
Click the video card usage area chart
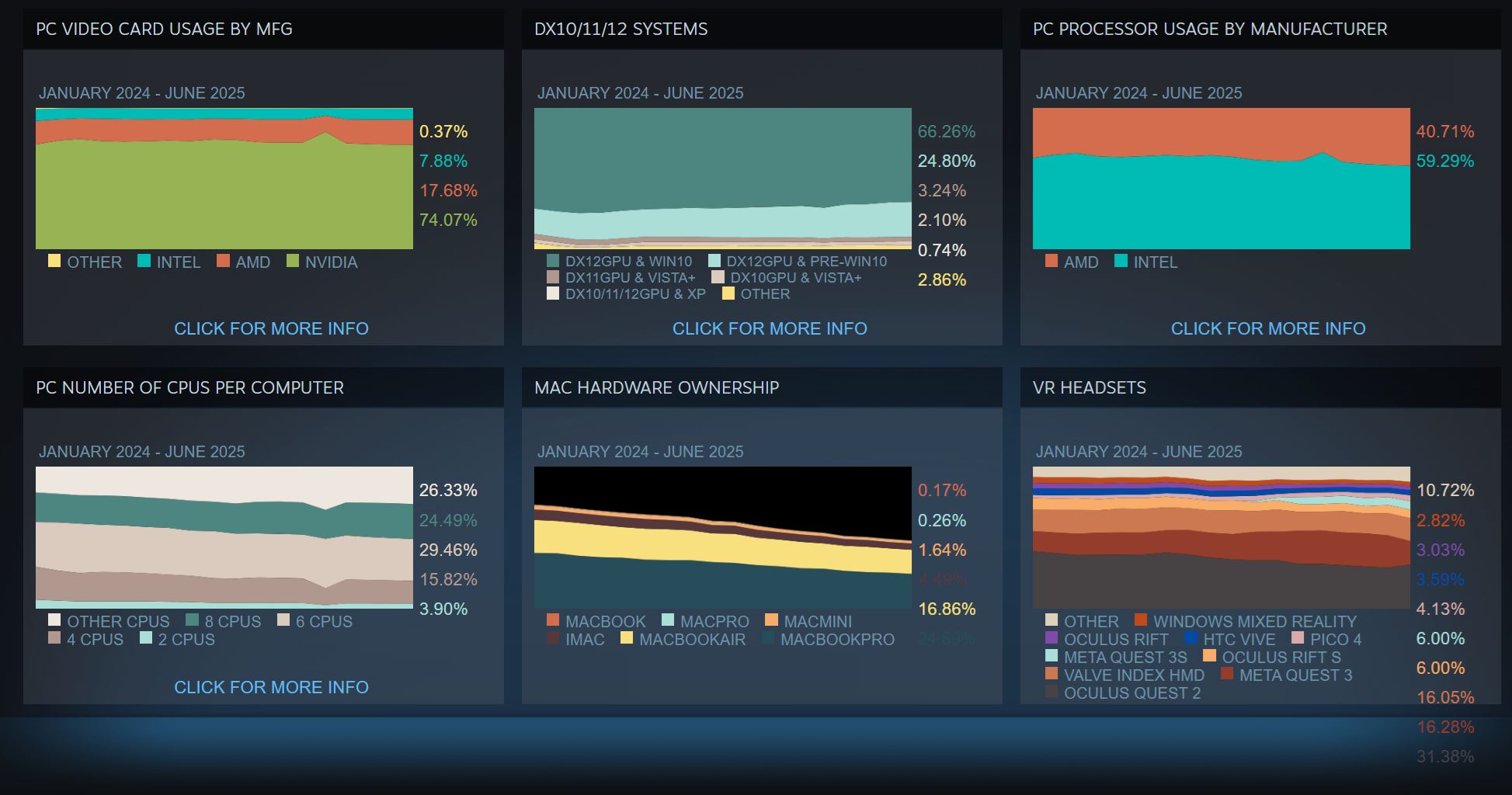[x=224, y=179]
